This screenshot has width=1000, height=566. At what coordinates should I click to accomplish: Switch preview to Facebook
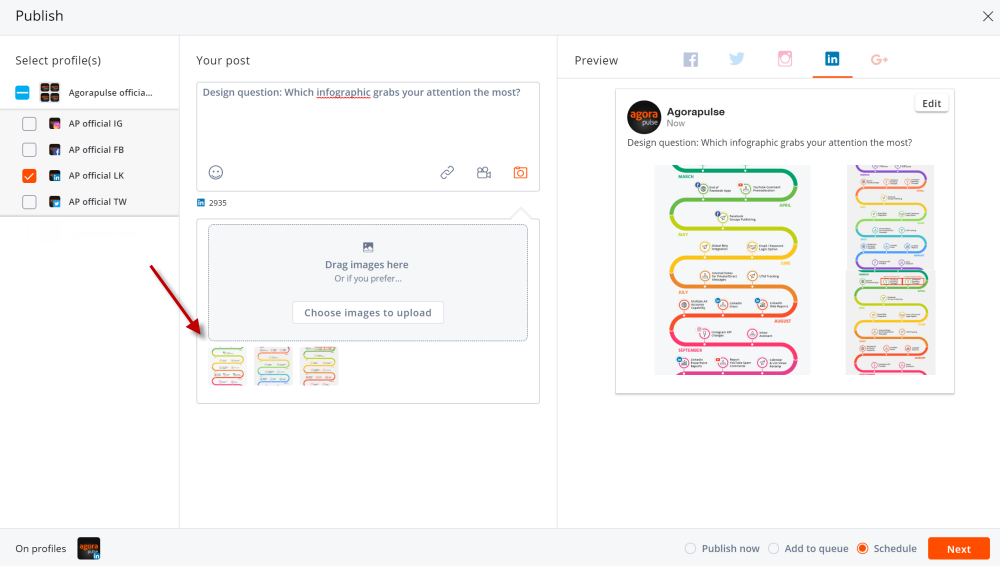691,60
